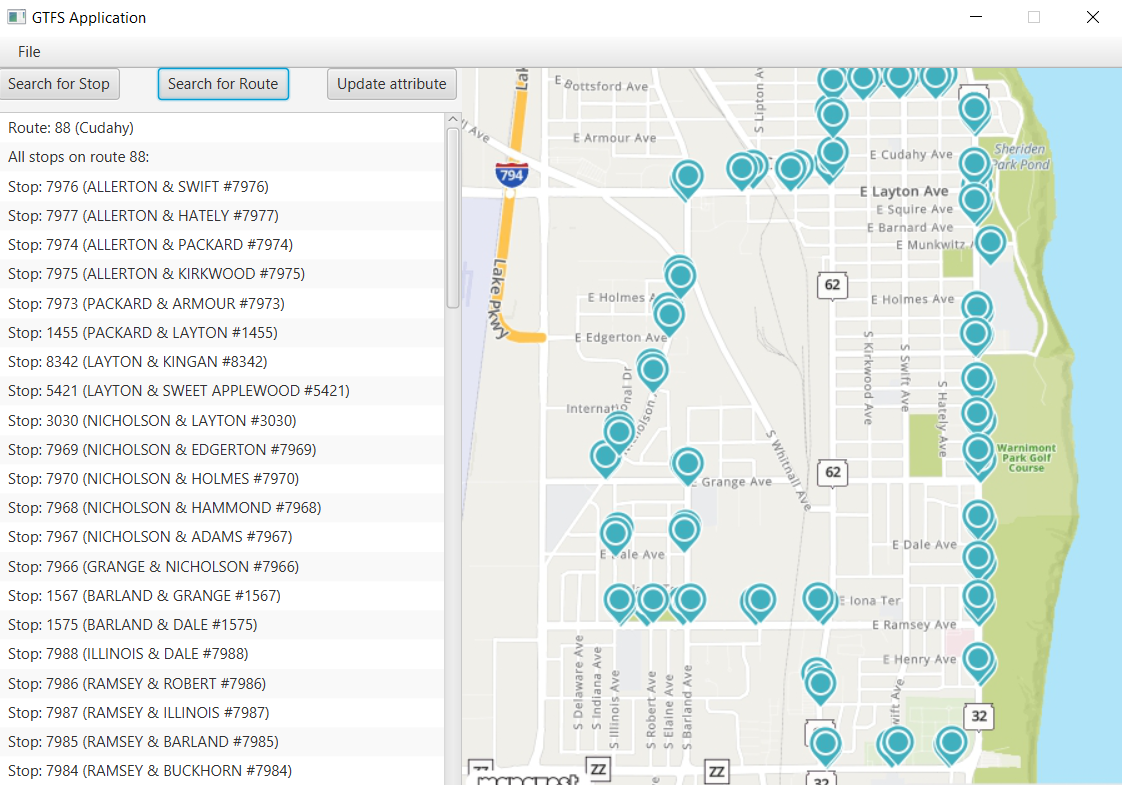Click the stop pin on E Grange Ave
The width and height of the screenshot is (1122, 785).
tap(687, 464)
